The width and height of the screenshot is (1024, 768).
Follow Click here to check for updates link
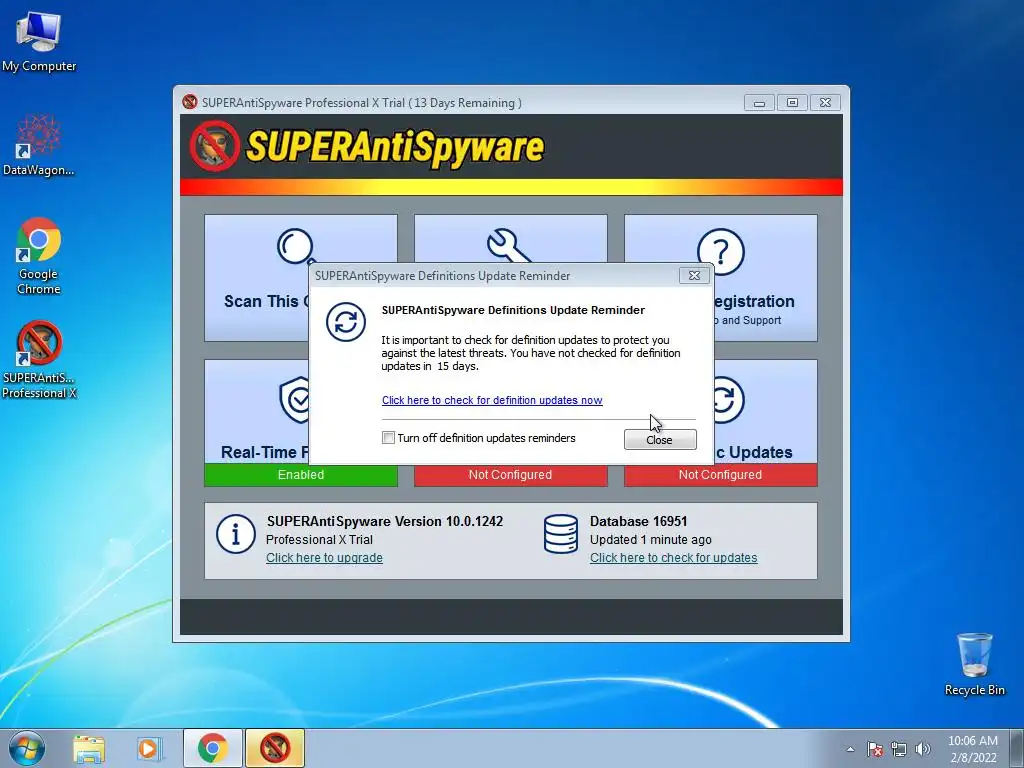point(673,558)
